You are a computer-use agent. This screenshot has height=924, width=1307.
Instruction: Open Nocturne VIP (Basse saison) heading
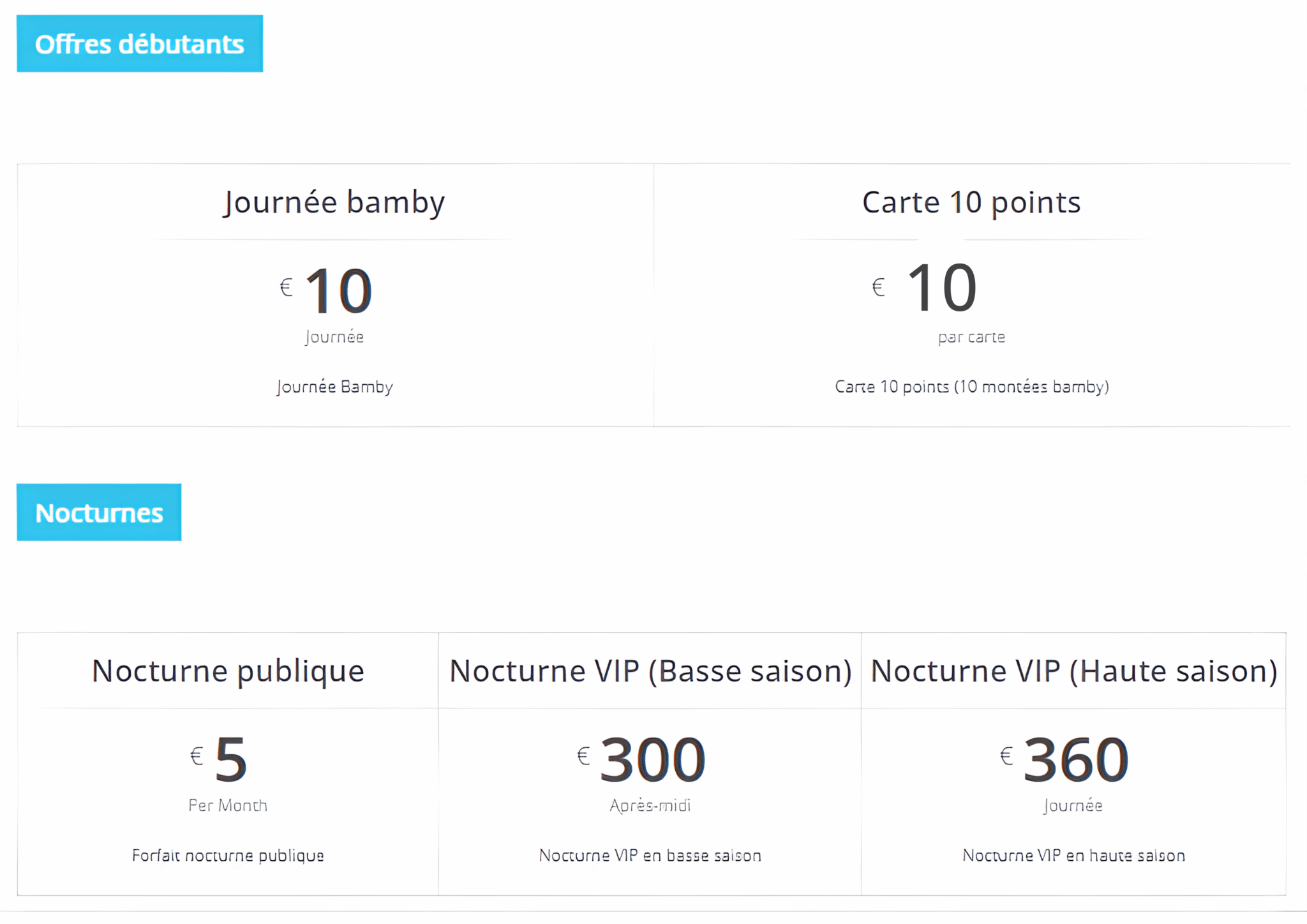[x=650, y=671]
